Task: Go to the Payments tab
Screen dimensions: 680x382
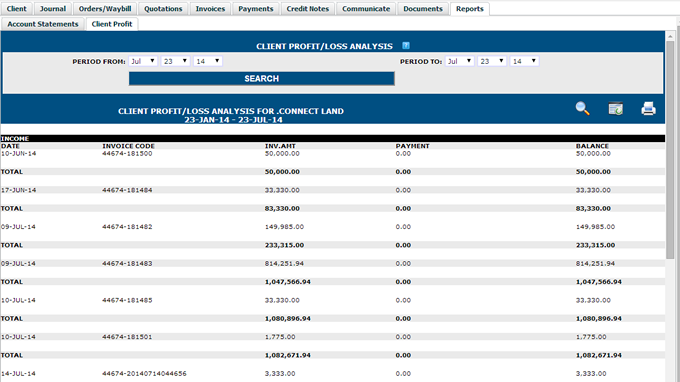Action: tap(256, 9)
